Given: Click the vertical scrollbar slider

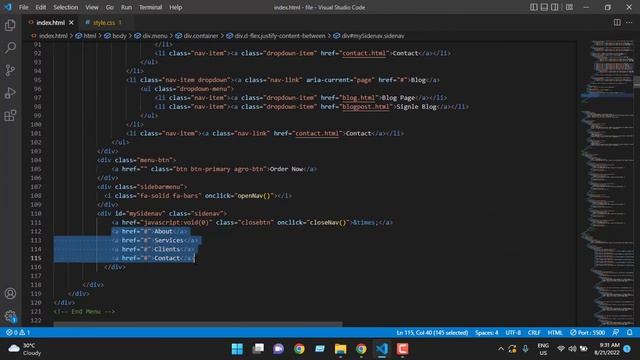Looking at the screenshot, I should pos(637,81).
